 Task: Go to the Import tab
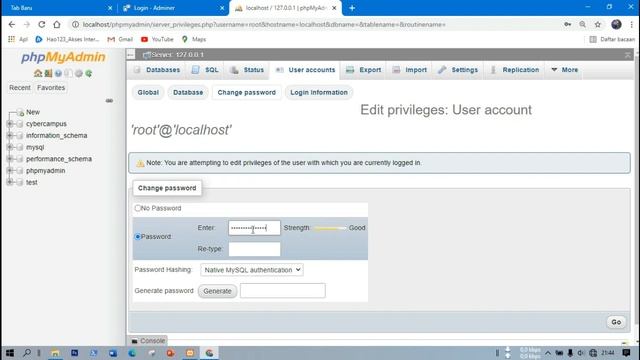[409, 70]
